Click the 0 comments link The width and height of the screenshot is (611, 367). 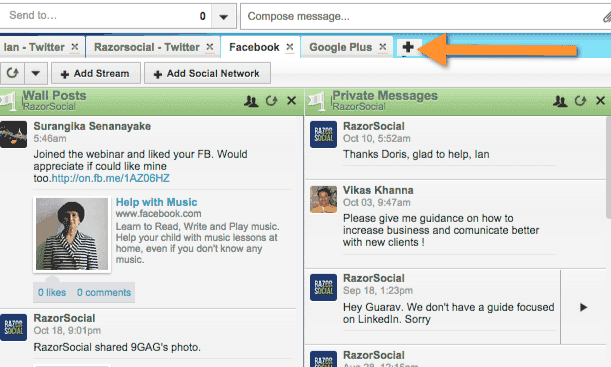tap(104, 293)
